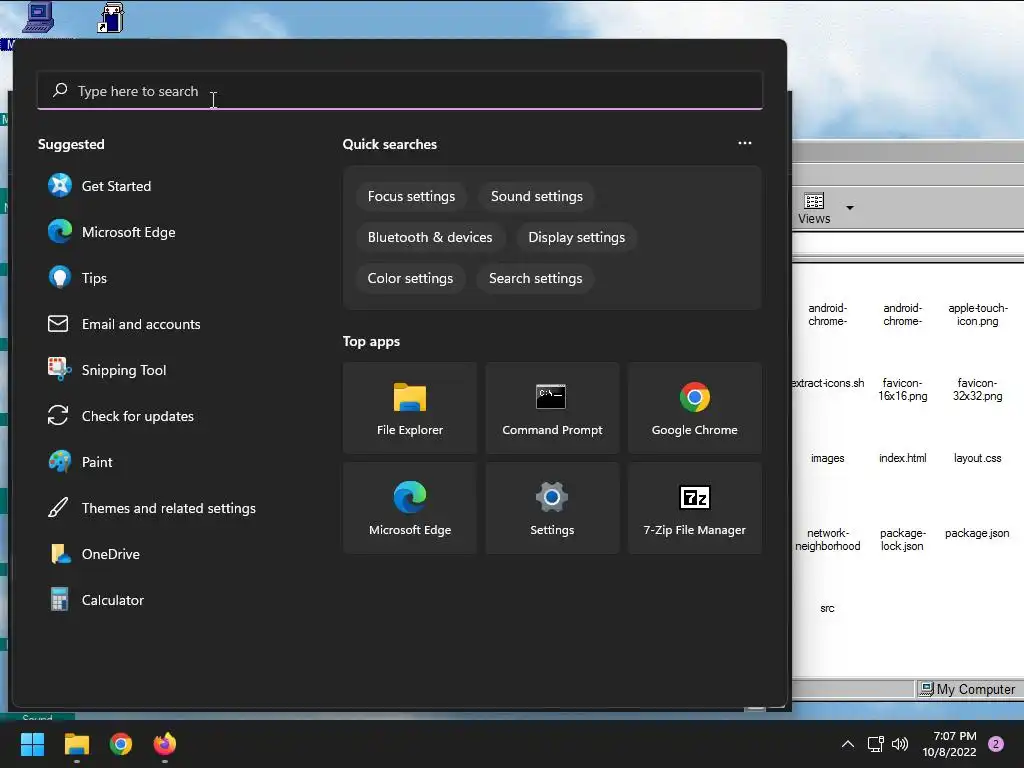Click the Windows Start button
Viewport: 1024px width, 768px height.
pyautogui.click(x=32, y=744)
